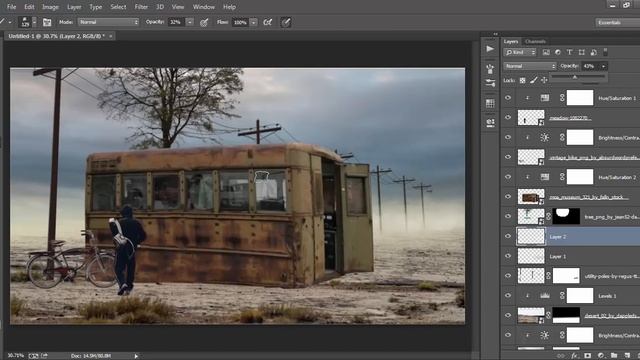Viewport: 640px width, 360px height.
Task: Select the Hue/Saturation 1 layer mask thumbnail
Action: pyautogui.click(x=580, y=98)
